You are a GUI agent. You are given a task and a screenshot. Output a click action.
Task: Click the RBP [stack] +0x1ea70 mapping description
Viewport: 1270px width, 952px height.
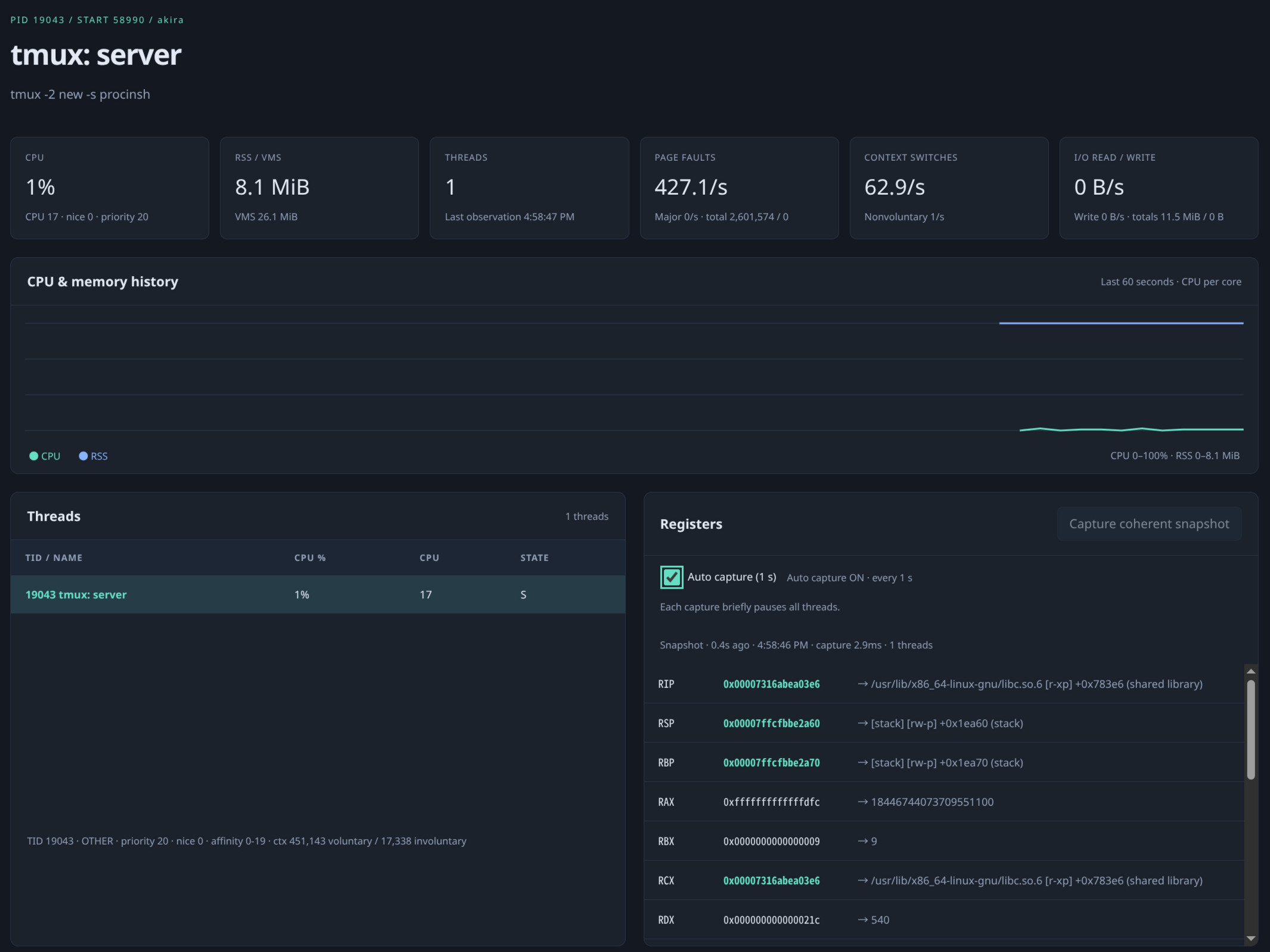coord(940,763)
